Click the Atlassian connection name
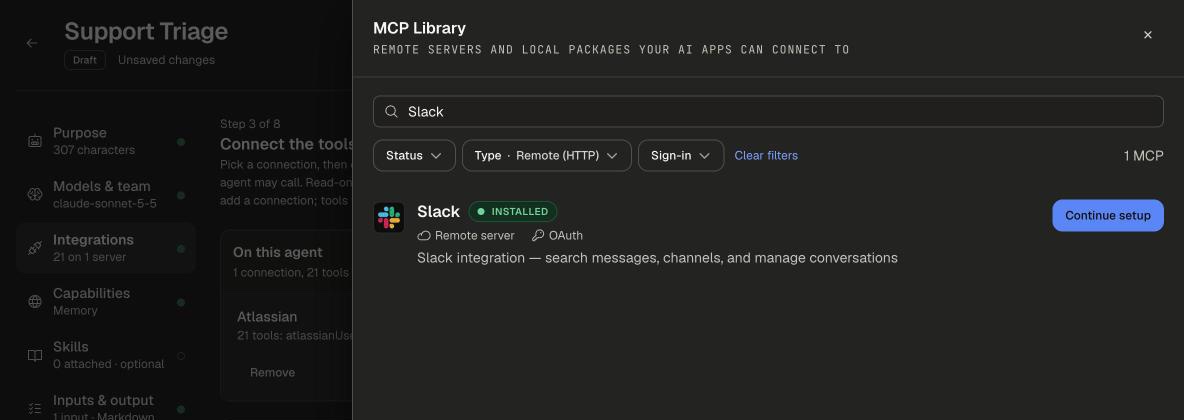 click(x=267, y=317)
